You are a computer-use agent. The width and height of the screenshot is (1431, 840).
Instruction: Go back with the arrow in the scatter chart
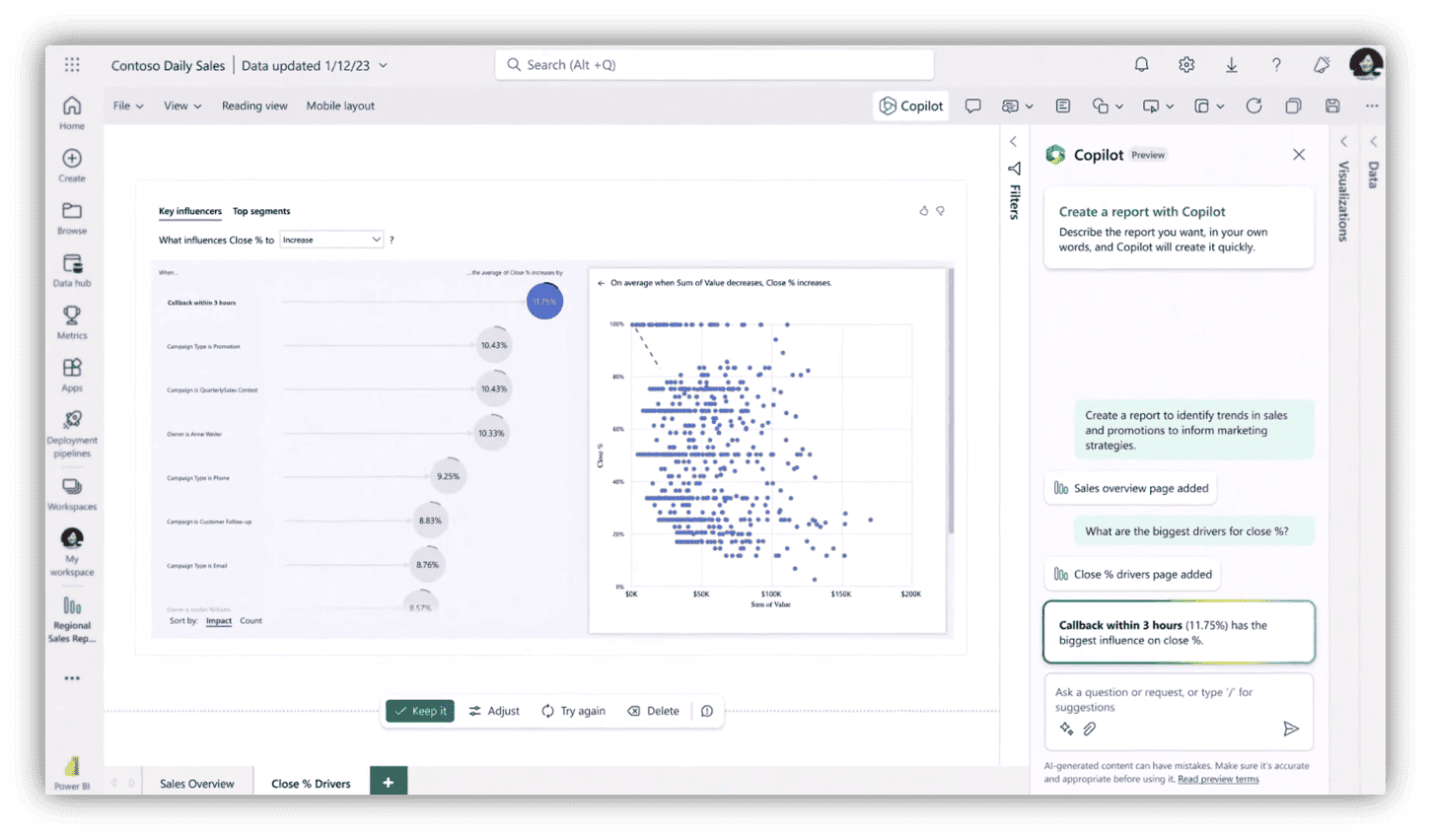pyautogui.click(x=601, y=283)
